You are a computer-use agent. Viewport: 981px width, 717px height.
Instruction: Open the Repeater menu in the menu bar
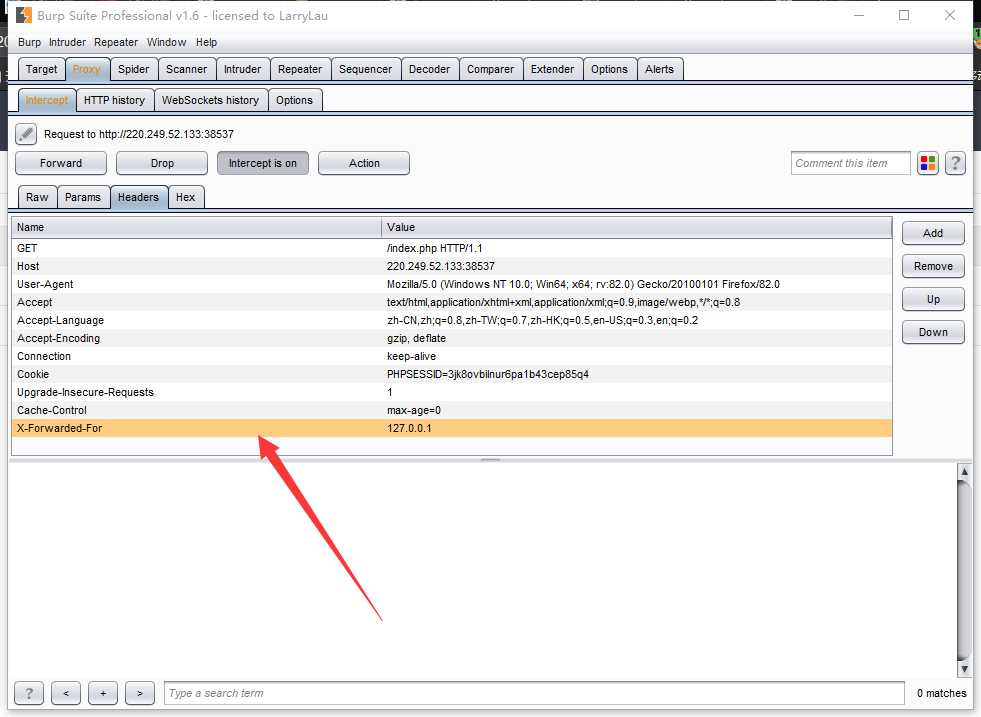point(116,42)
